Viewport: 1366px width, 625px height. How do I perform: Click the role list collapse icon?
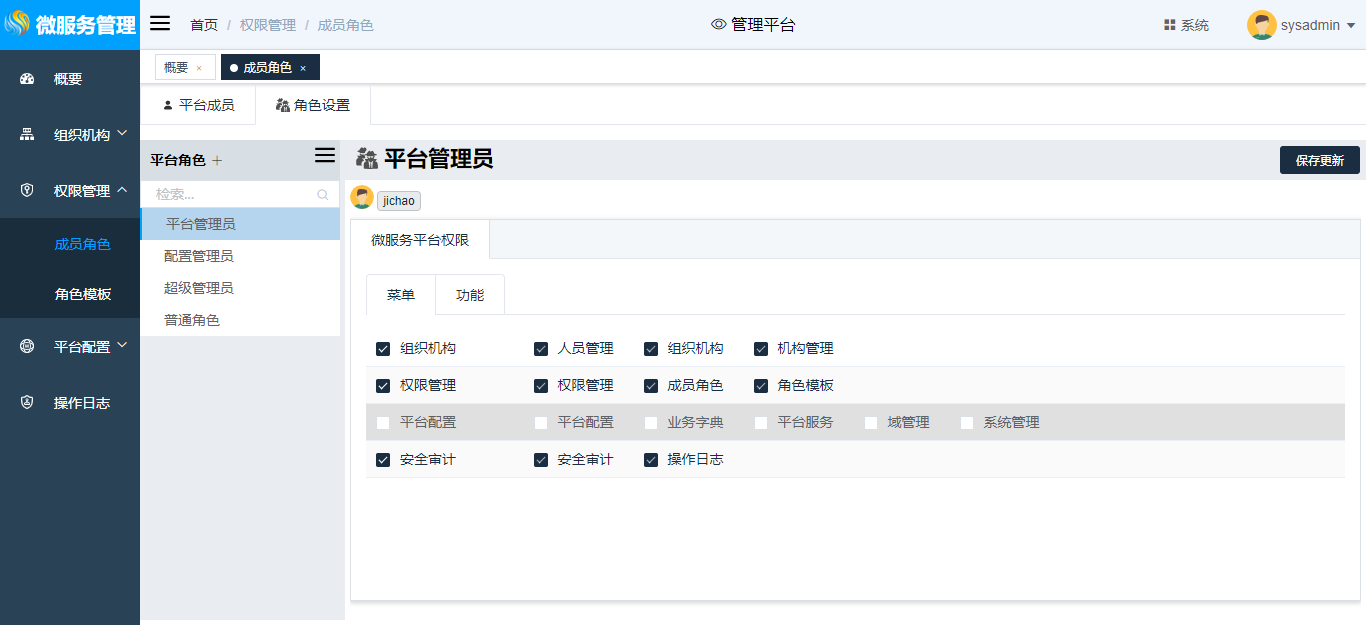coord(324,155)
